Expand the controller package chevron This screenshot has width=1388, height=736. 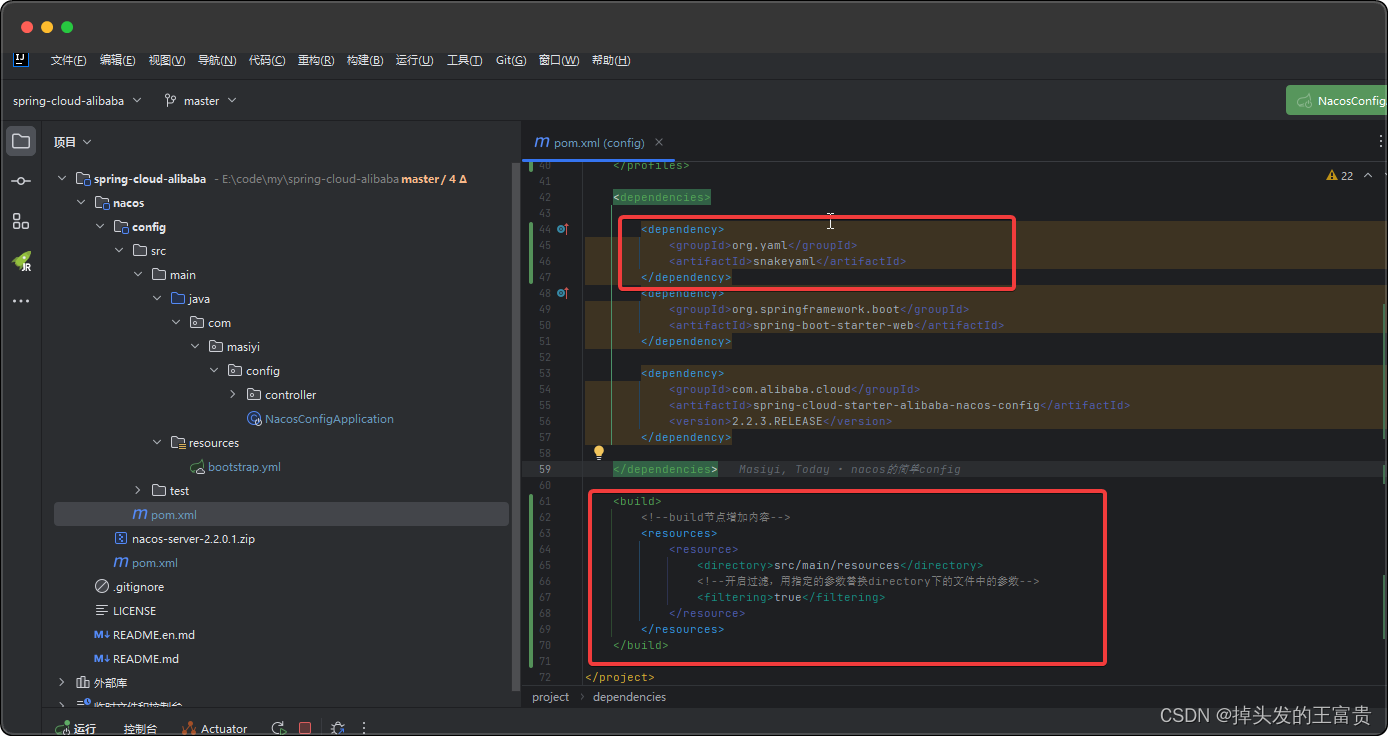(233, 395)
